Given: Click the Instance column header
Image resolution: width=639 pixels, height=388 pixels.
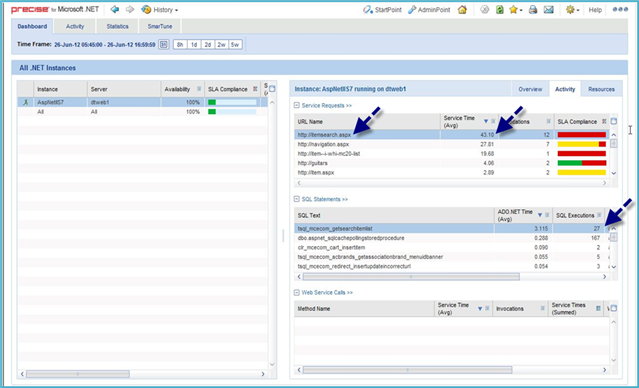Looking at the screenshot, I should (x=61, y=89).
